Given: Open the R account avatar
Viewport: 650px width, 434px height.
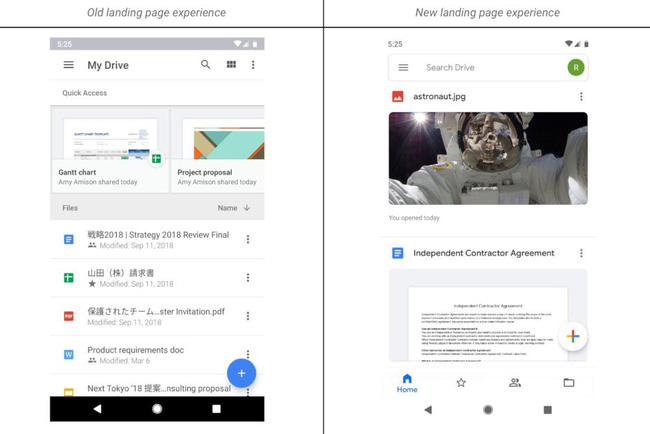Looking at the screenshot, I should (576, 67).
